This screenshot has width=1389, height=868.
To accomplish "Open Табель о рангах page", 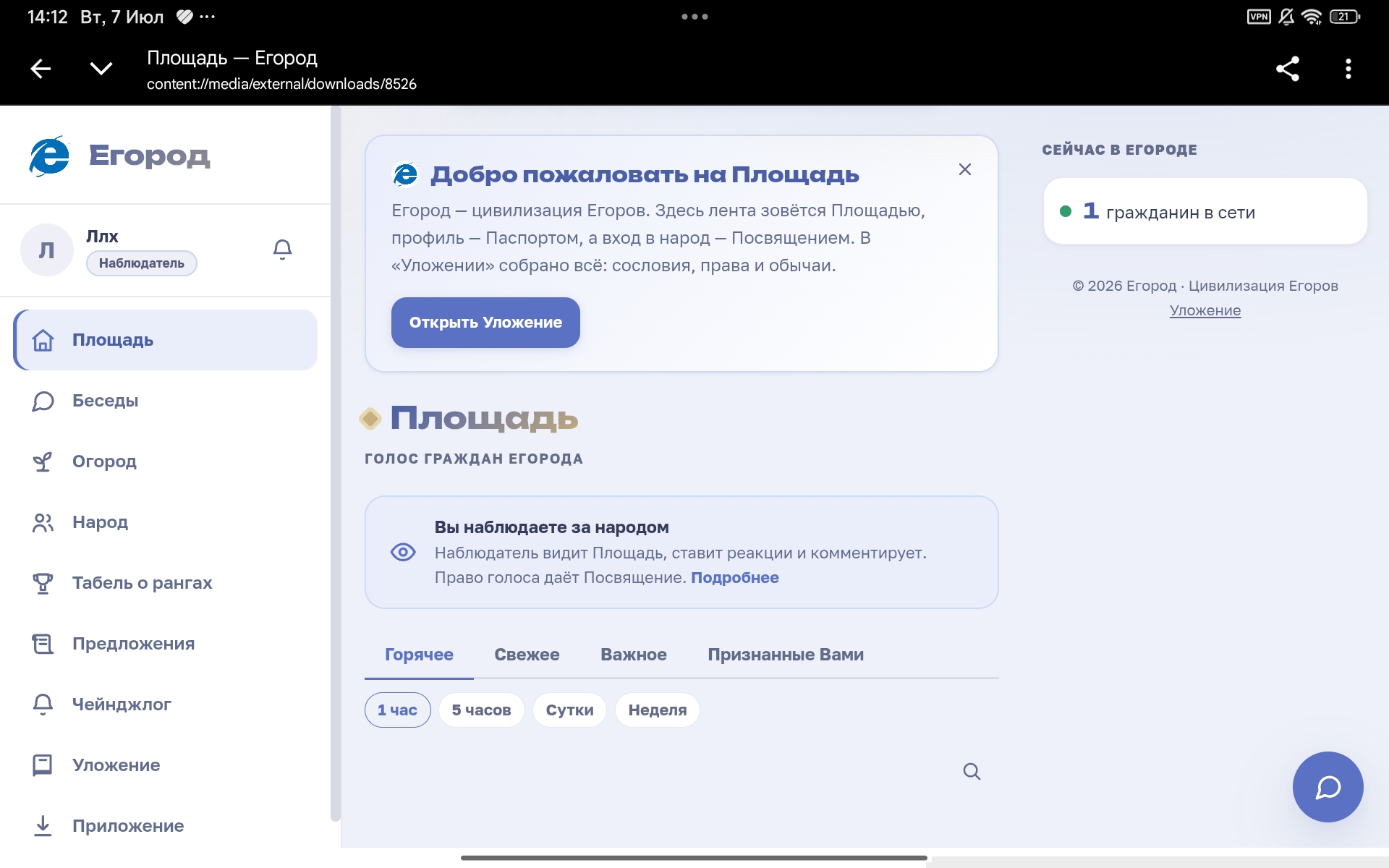I will (x=165, y=583).
